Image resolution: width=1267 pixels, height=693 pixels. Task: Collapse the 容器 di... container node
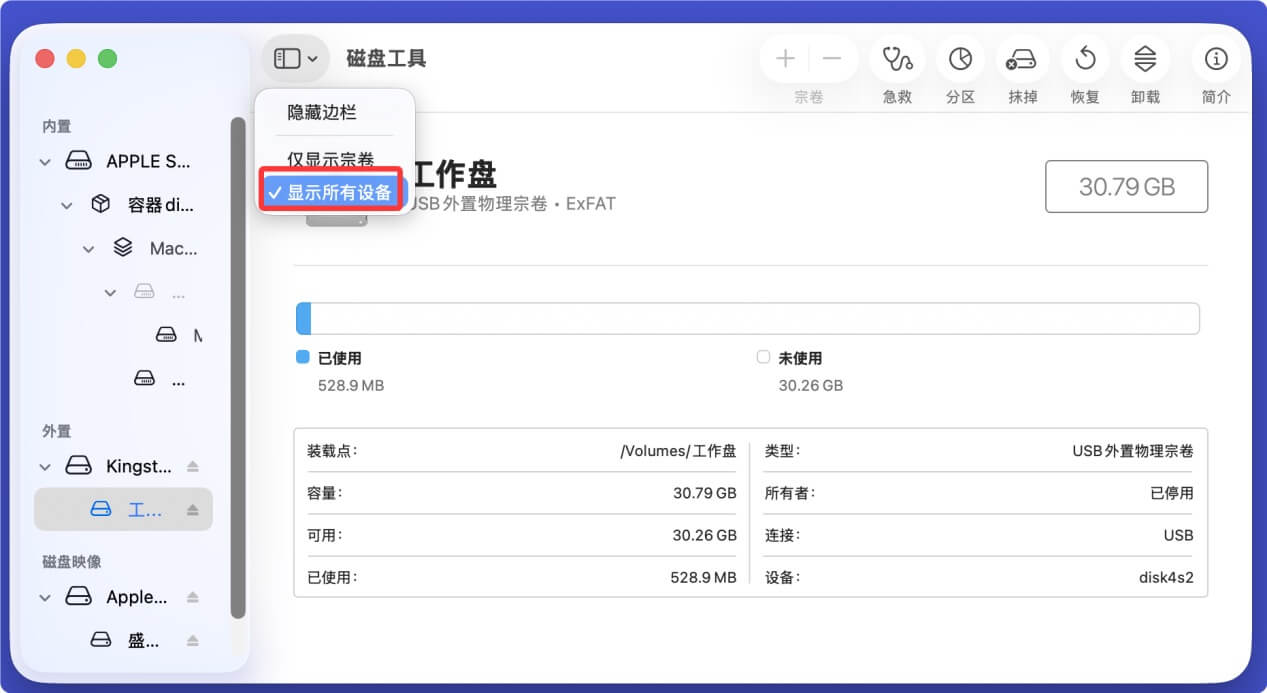tap(66, 205)
